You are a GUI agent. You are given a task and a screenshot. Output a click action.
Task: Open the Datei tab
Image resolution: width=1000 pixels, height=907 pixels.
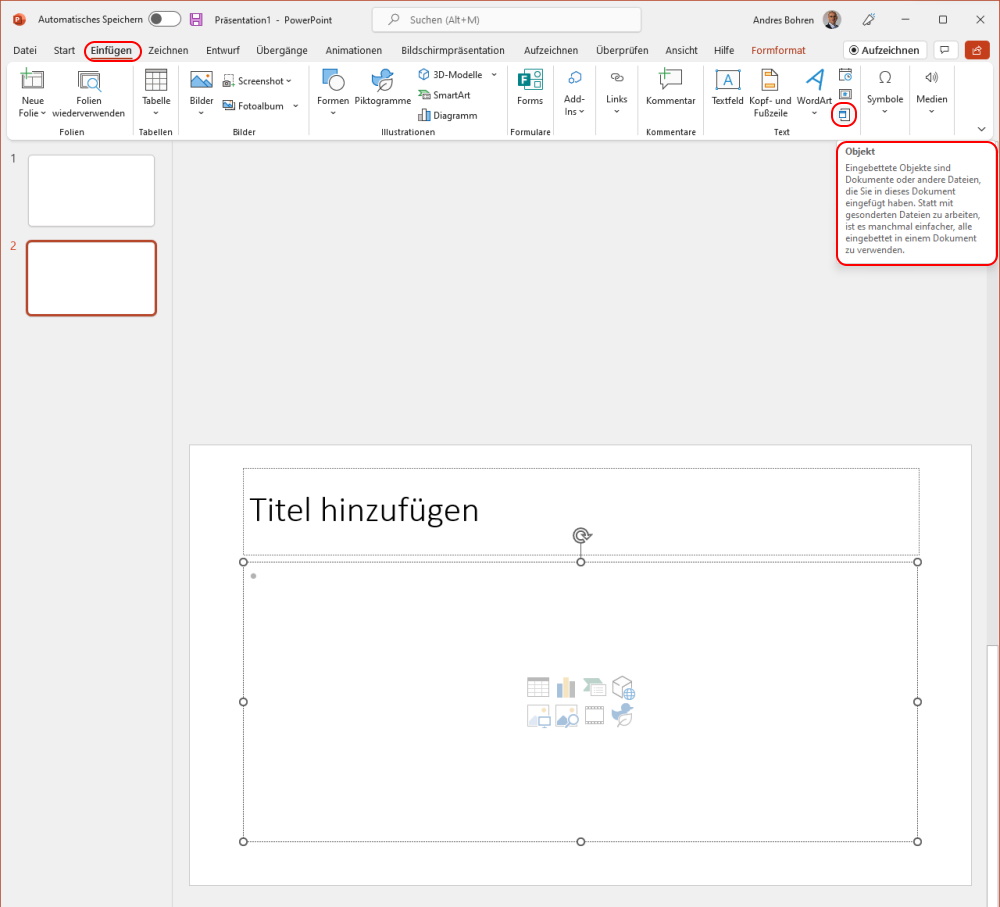(x=25, y=50)
